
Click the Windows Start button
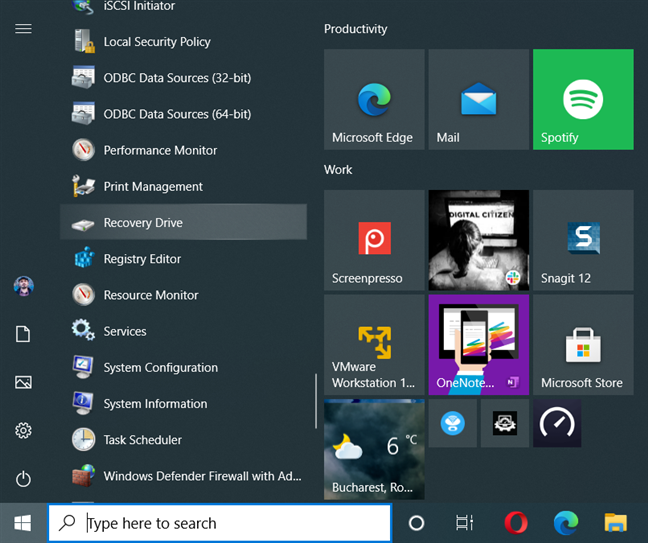(x=23, y=523)
